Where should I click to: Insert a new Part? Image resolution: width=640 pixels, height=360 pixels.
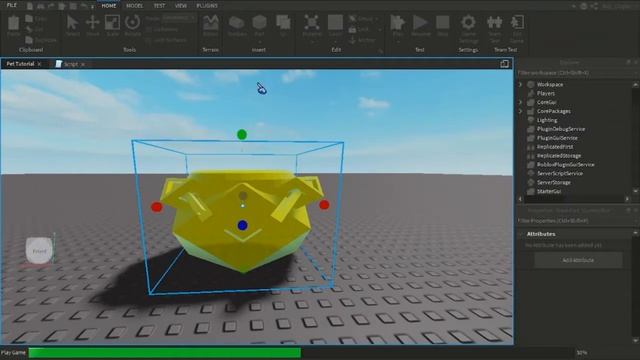tap(259, 22)
